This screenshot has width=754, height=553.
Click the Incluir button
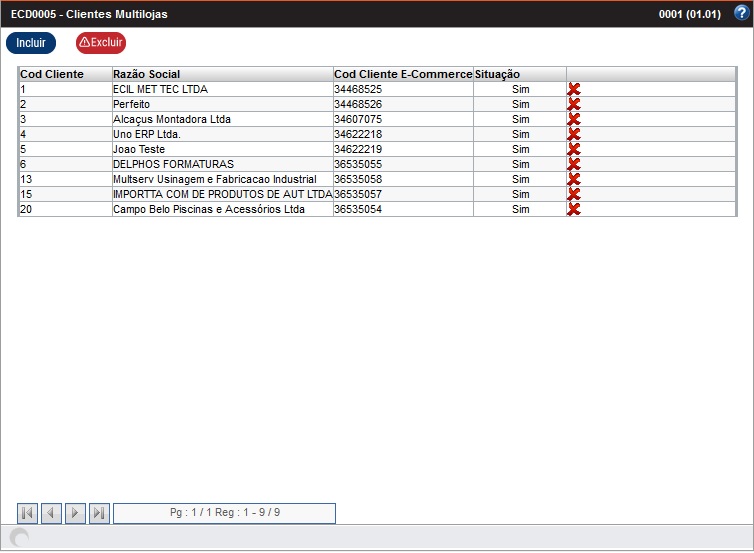click(x=31, y=43)
